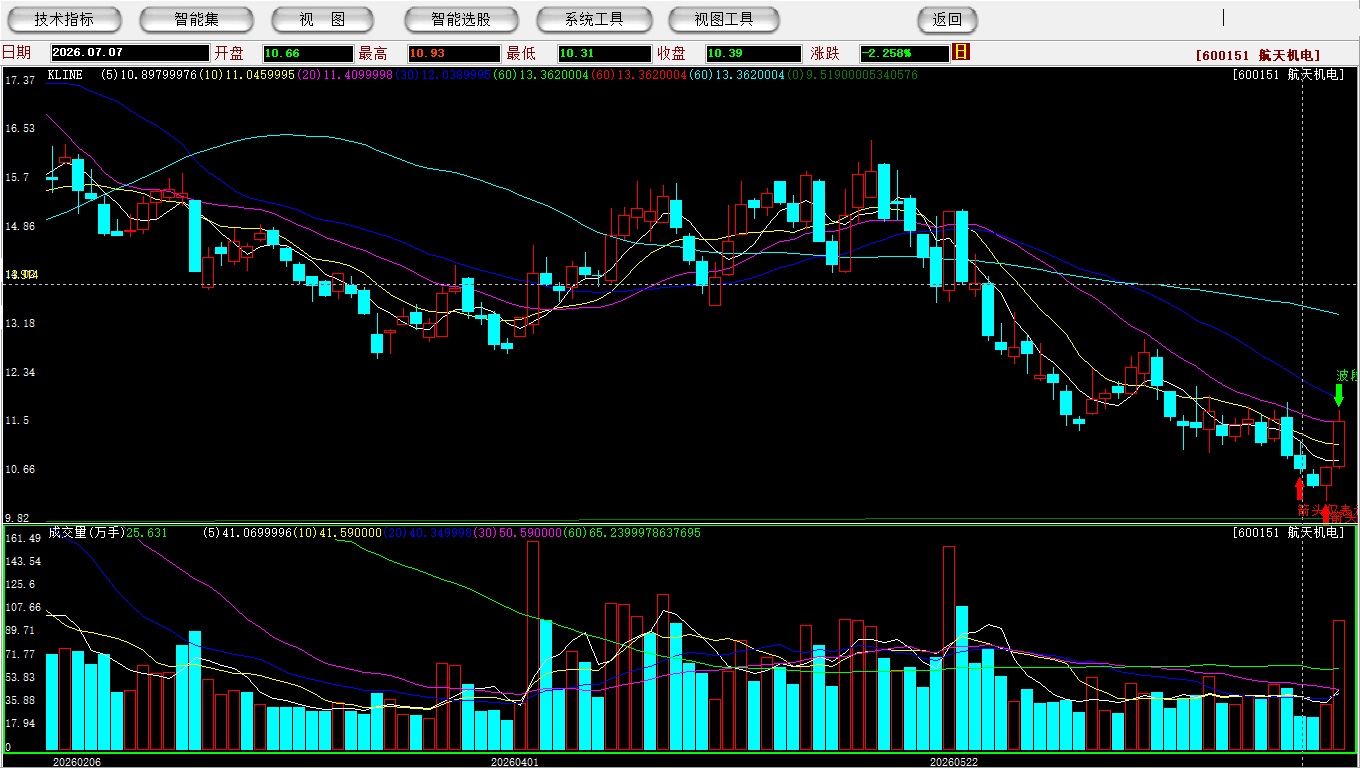Open the 智能集 menu
This screenshot has height=768, width=1360.
coord(196,19)
